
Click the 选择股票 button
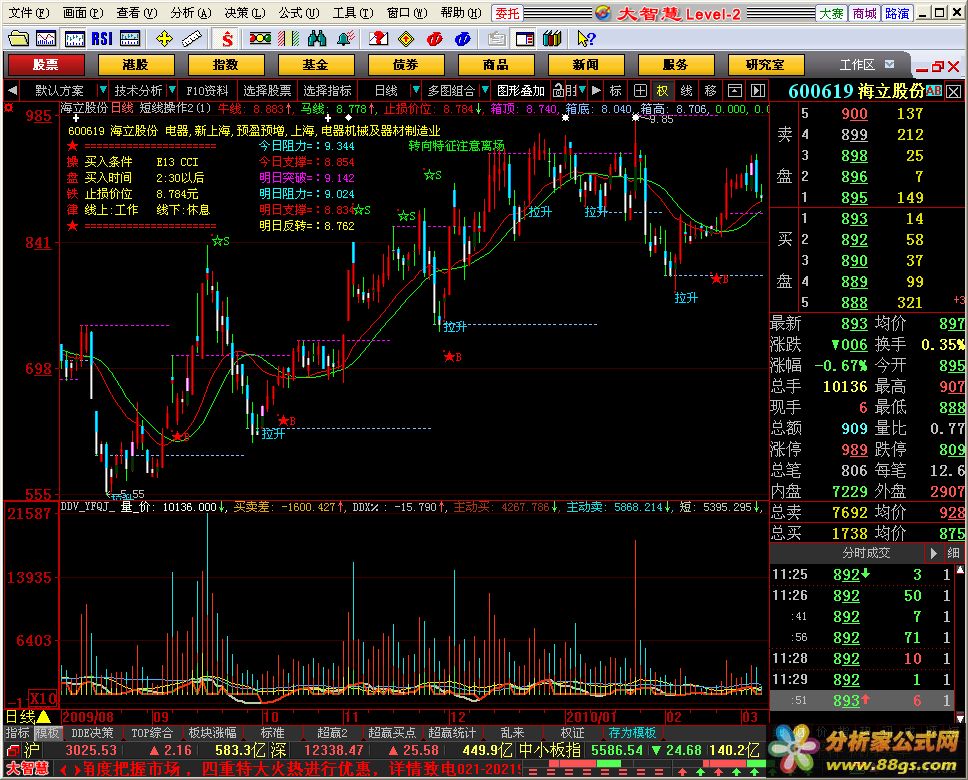[x=267, y=91]
